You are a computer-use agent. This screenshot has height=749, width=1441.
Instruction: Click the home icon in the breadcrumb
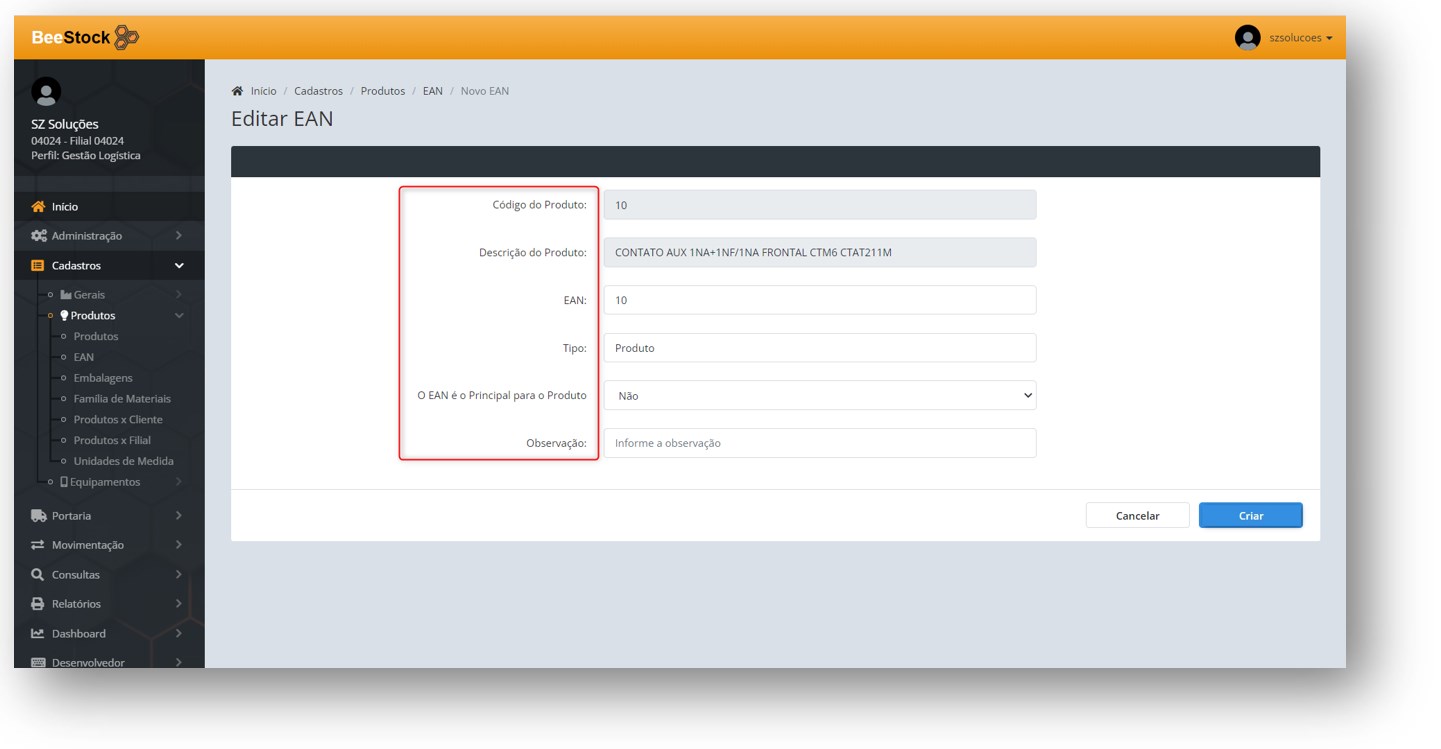pyautogui.click(x=237, y=91)
